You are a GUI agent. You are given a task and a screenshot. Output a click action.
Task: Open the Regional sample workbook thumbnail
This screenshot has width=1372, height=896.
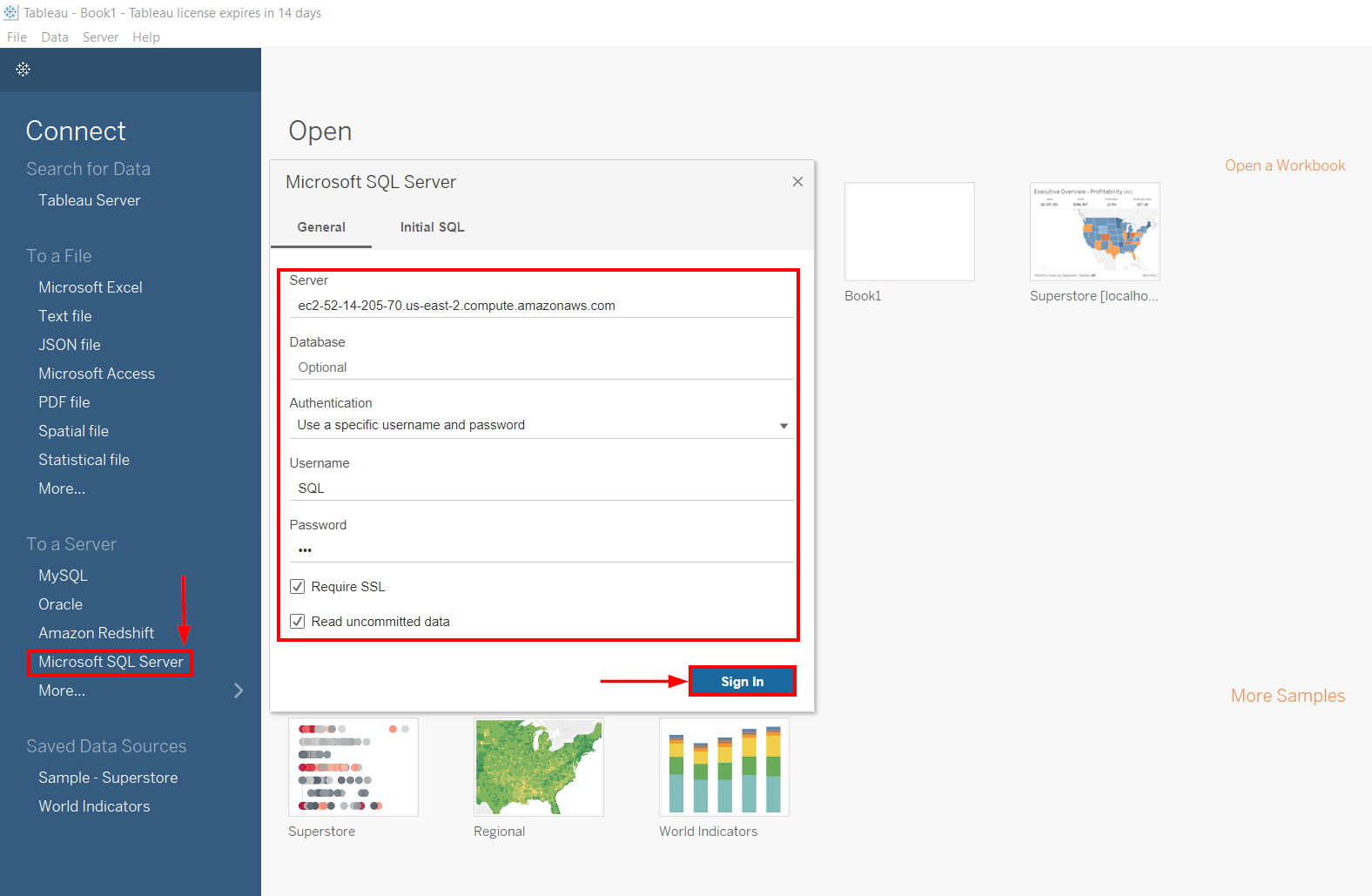point(539,767)
